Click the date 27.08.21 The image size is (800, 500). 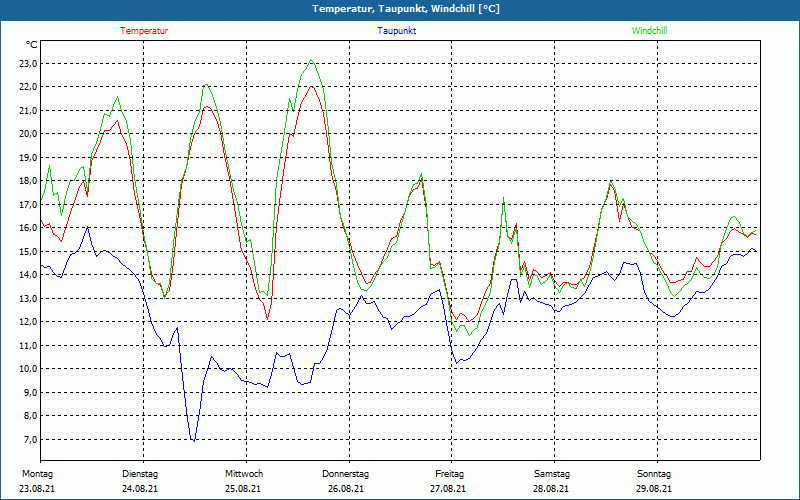point(448,489)
